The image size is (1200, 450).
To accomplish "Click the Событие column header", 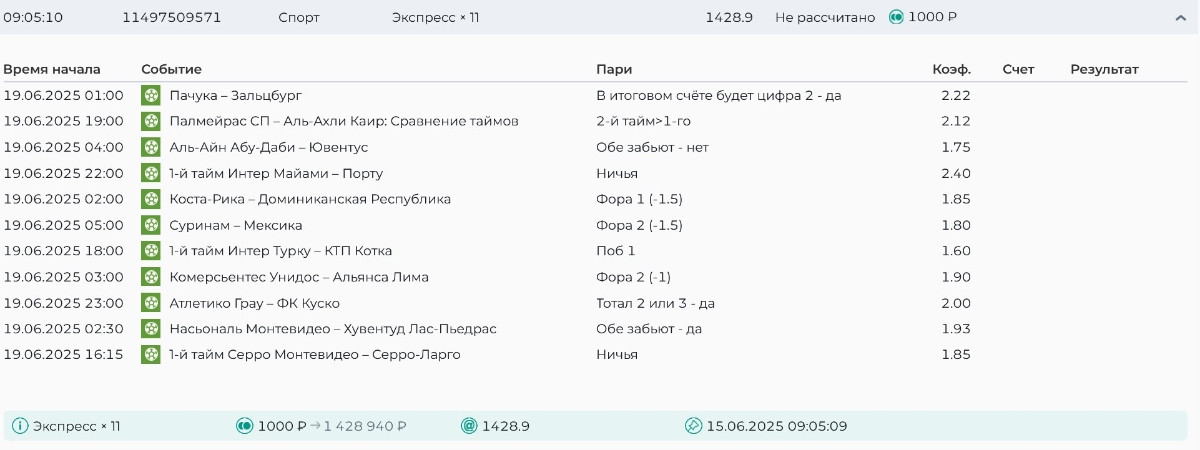I will click(x=171, y=69).
